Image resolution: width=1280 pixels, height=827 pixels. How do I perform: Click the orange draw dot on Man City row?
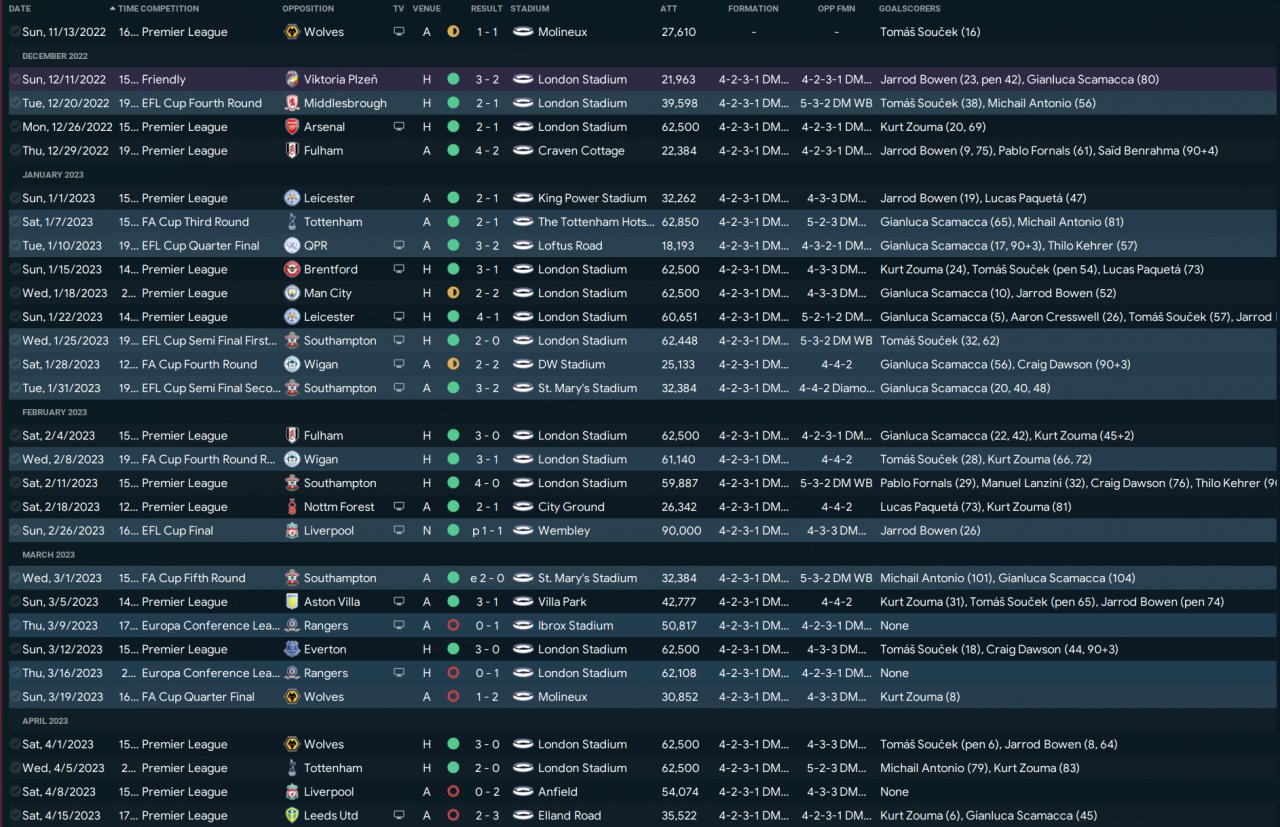pyautogui.click(x=453, y=294)
